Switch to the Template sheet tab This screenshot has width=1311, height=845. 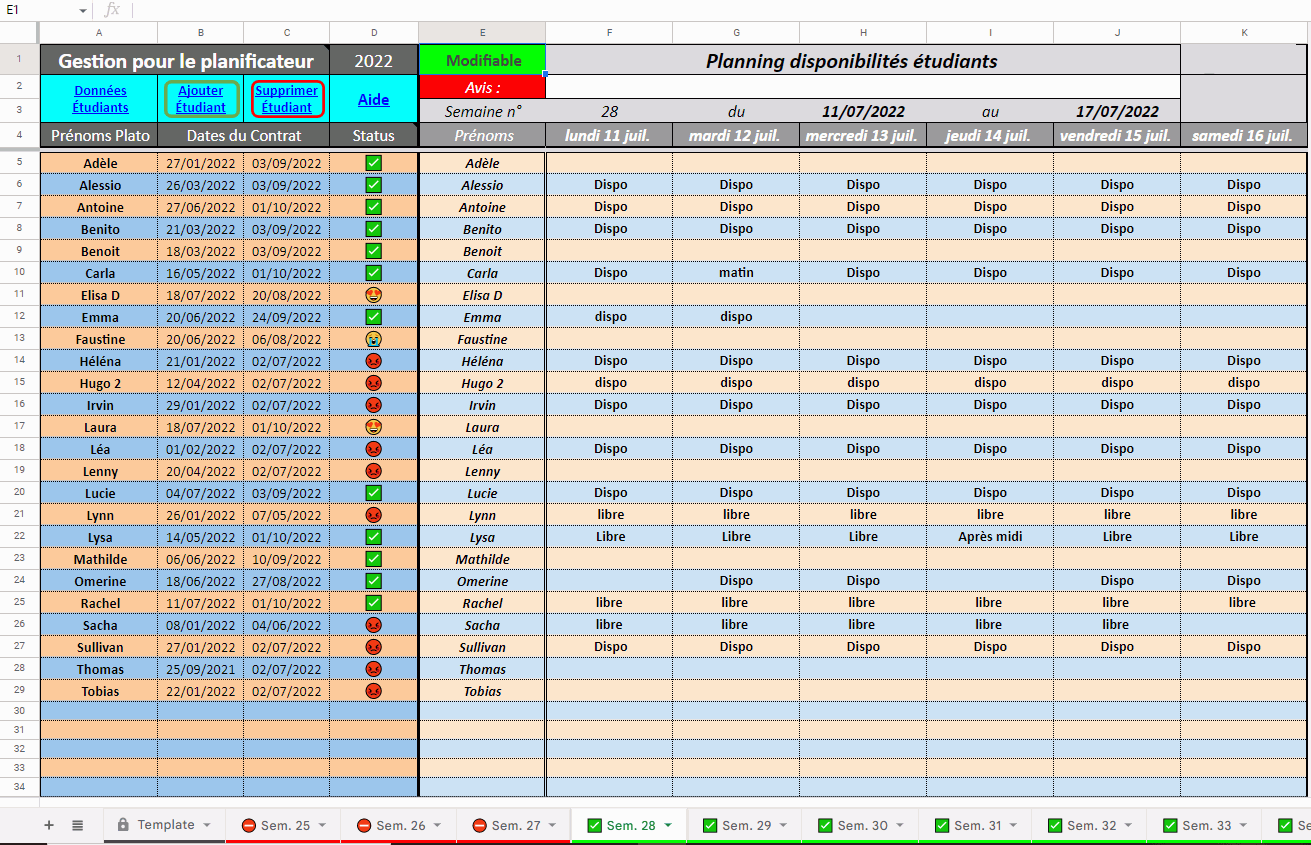[x=165, y=825]
